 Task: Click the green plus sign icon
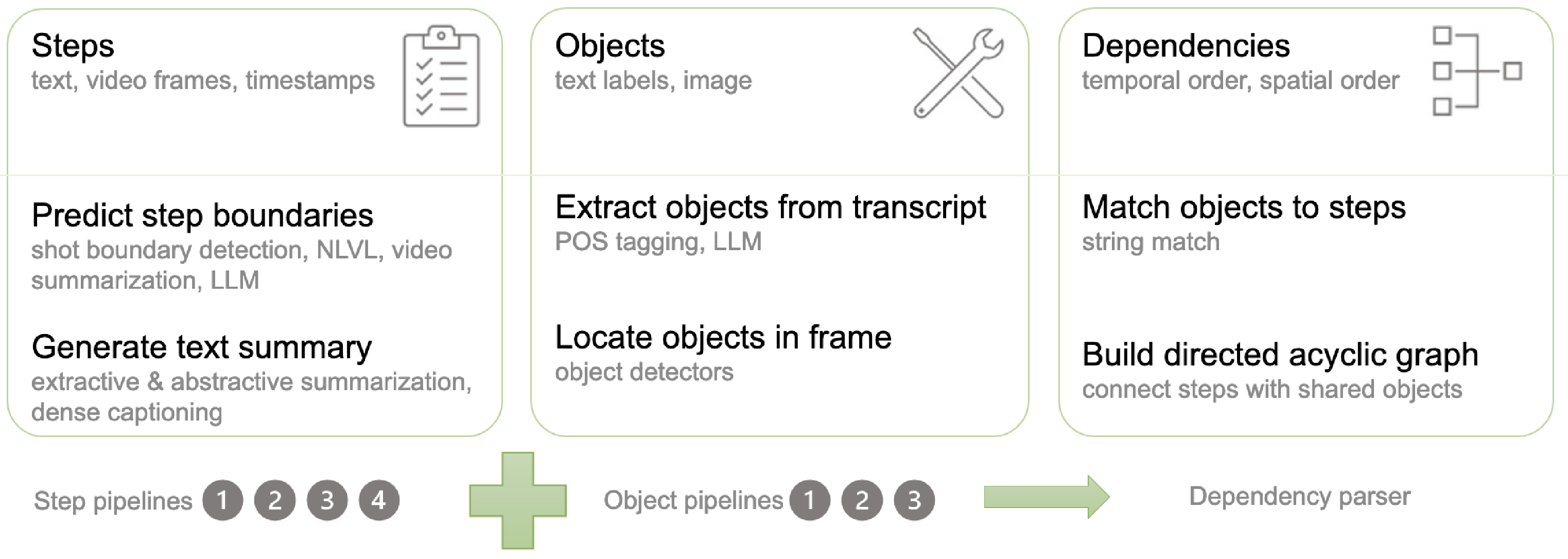click(x=518, y=500)
